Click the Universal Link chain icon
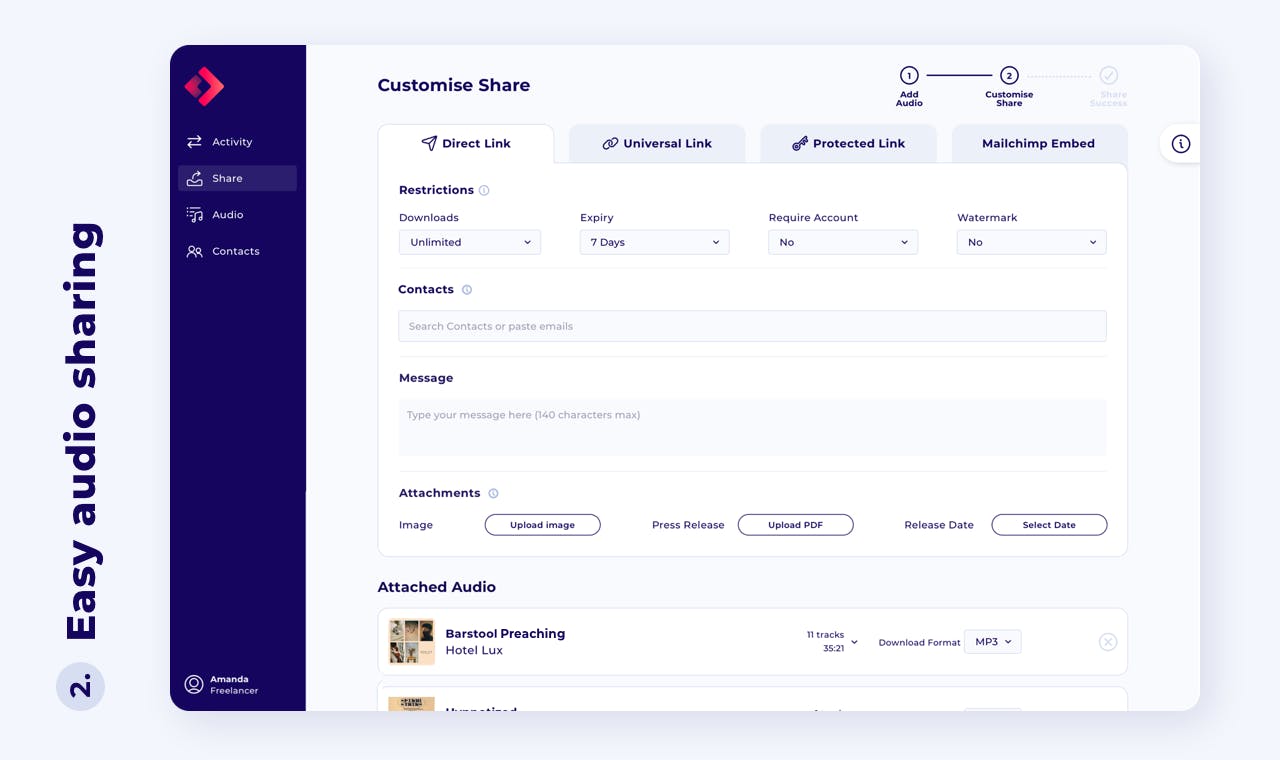The height and width of the screenshot is (760, 1280). pos(610,144)
